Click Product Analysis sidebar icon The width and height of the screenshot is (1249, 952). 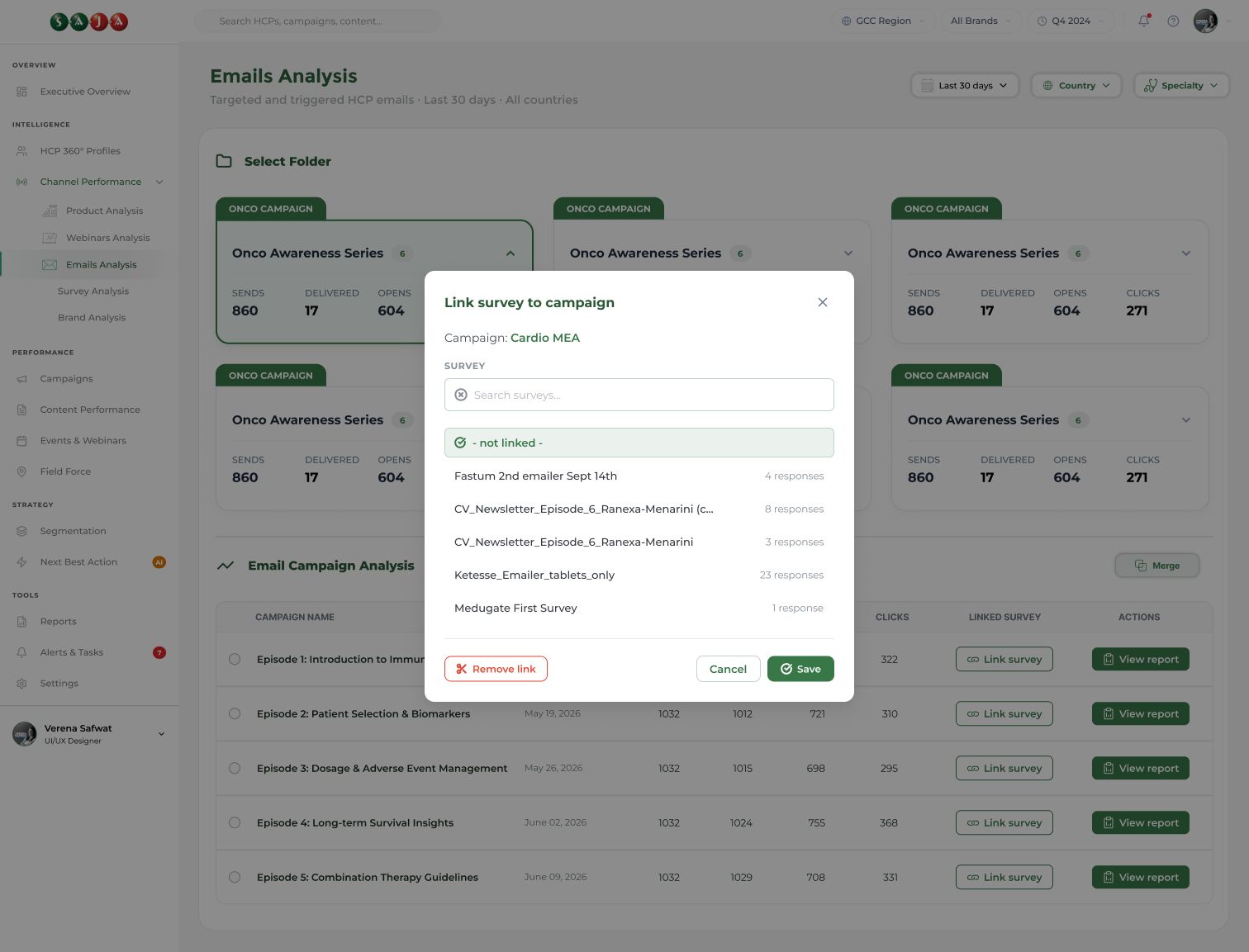(x=50, y=211)
